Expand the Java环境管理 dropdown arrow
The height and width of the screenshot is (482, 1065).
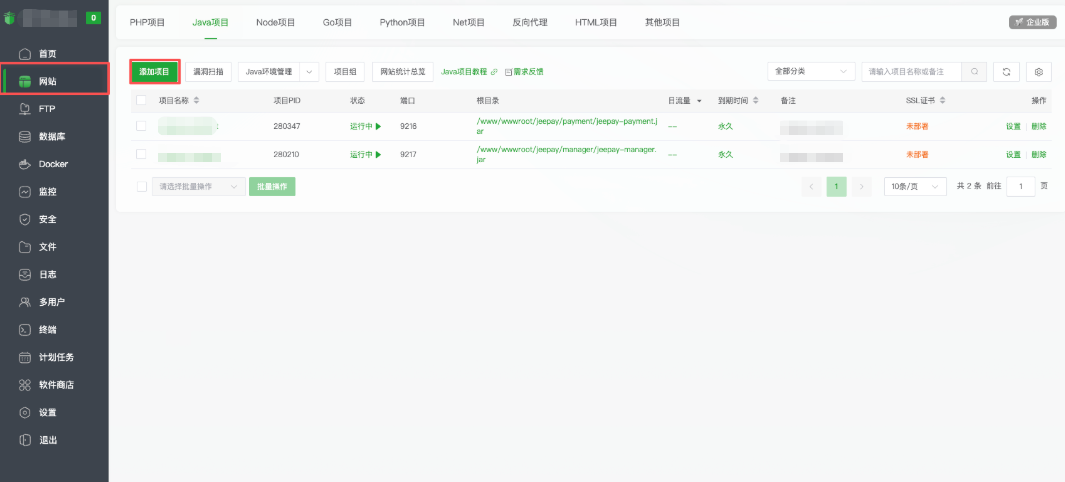[309, 71]
